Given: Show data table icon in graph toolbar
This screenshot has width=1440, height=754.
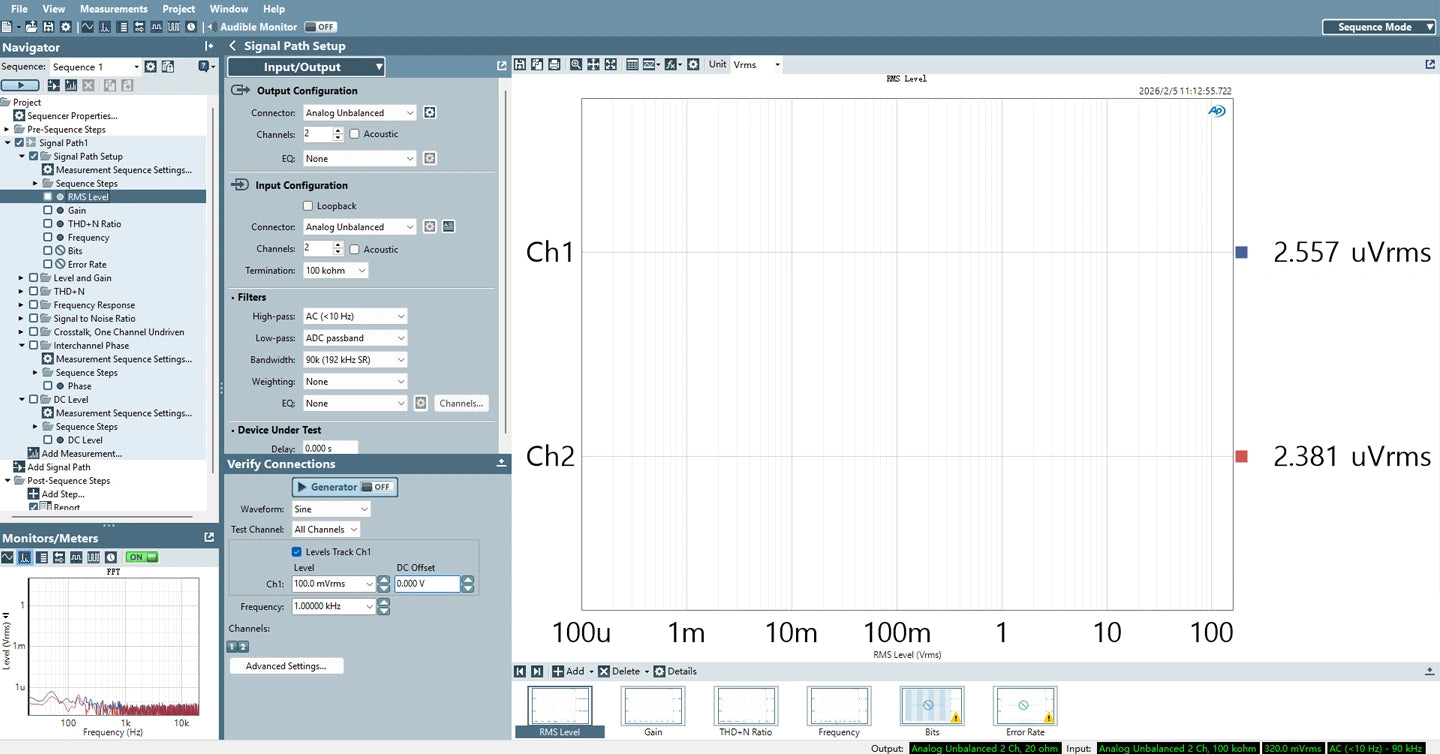Looking at the screenshot, I should click(x=632, y=65).
